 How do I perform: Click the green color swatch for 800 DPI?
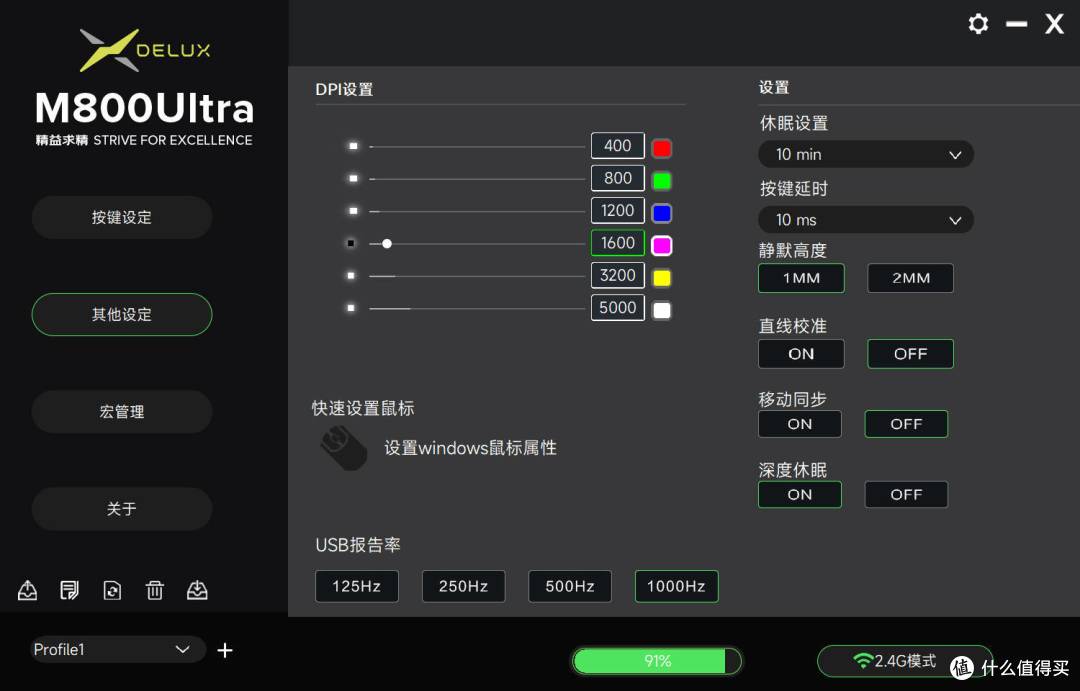pos(662,181)
